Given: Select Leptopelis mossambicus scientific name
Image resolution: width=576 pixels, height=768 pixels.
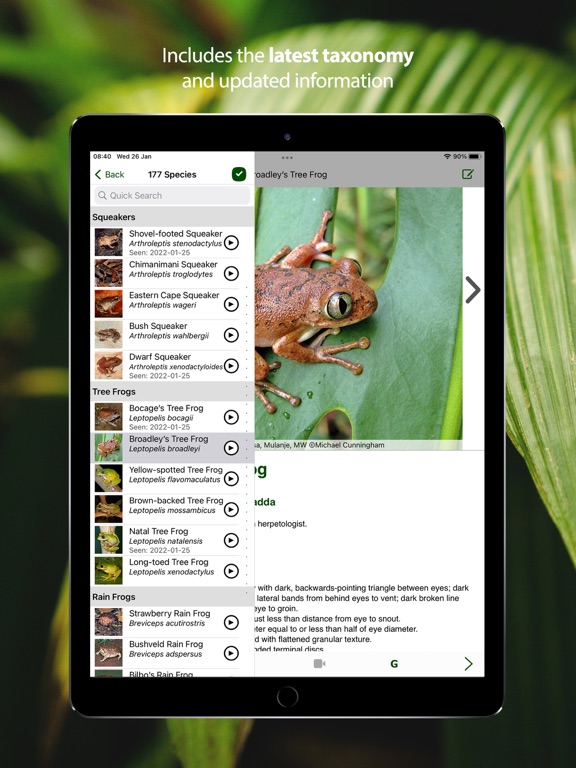Looking at the screenshot, I should 172,511.
